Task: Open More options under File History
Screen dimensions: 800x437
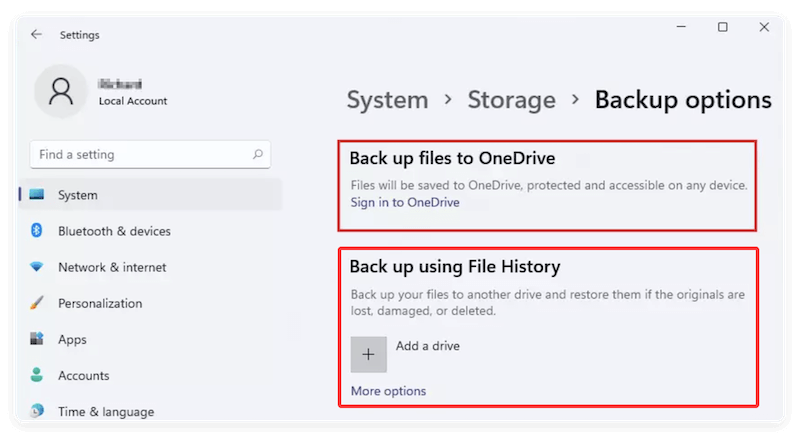Action: pos(388,391)
